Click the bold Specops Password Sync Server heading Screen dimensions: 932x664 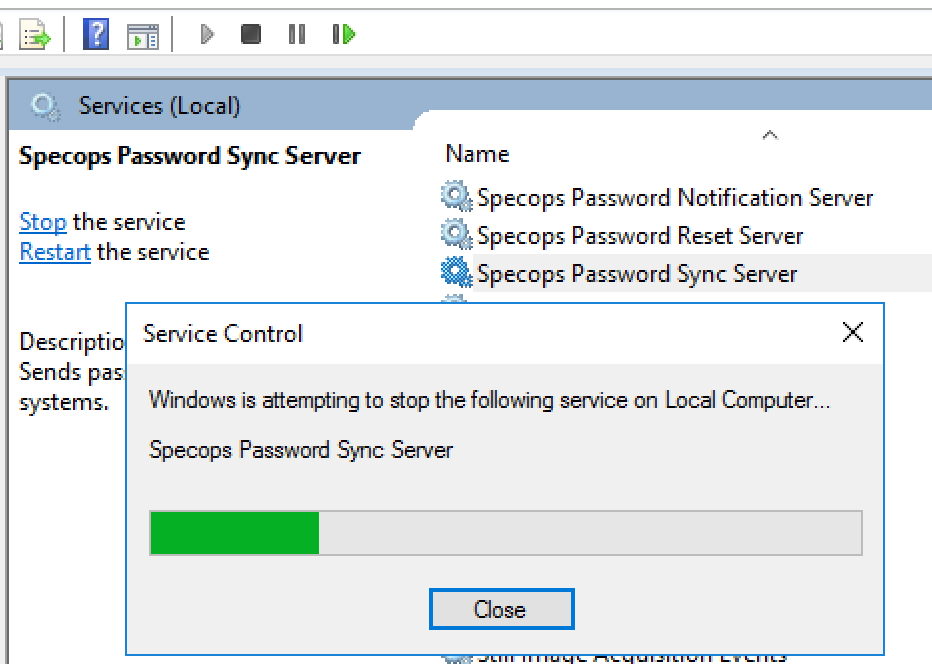(x=190, y=156)
